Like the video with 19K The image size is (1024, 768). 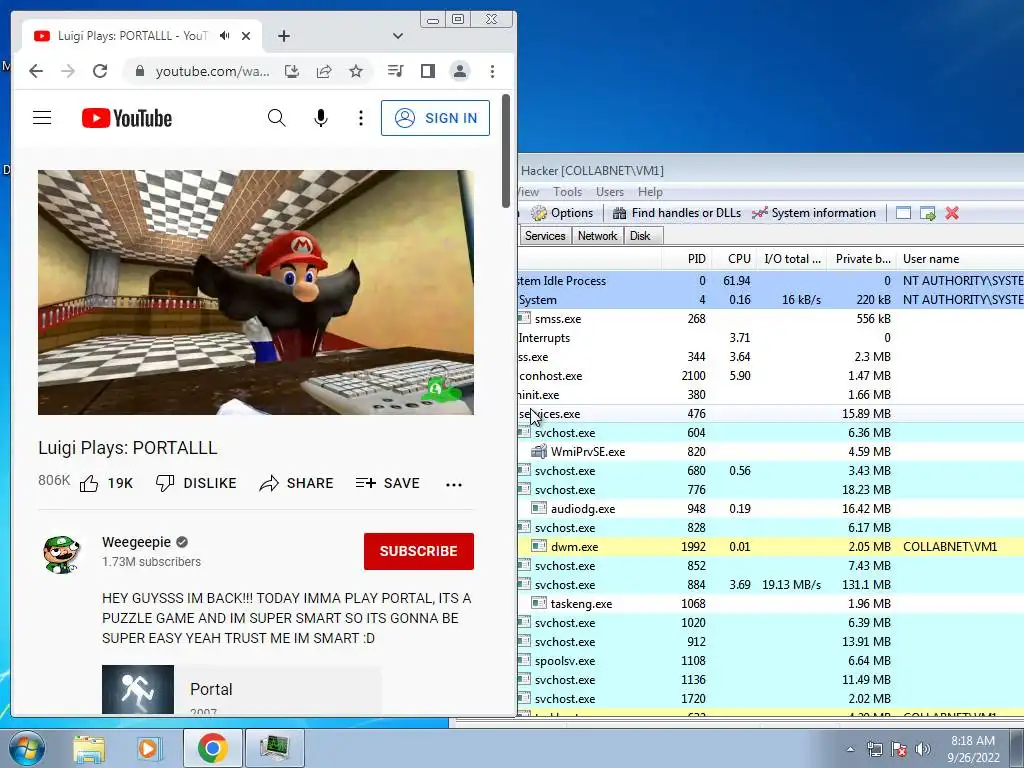tap(106, 483)
